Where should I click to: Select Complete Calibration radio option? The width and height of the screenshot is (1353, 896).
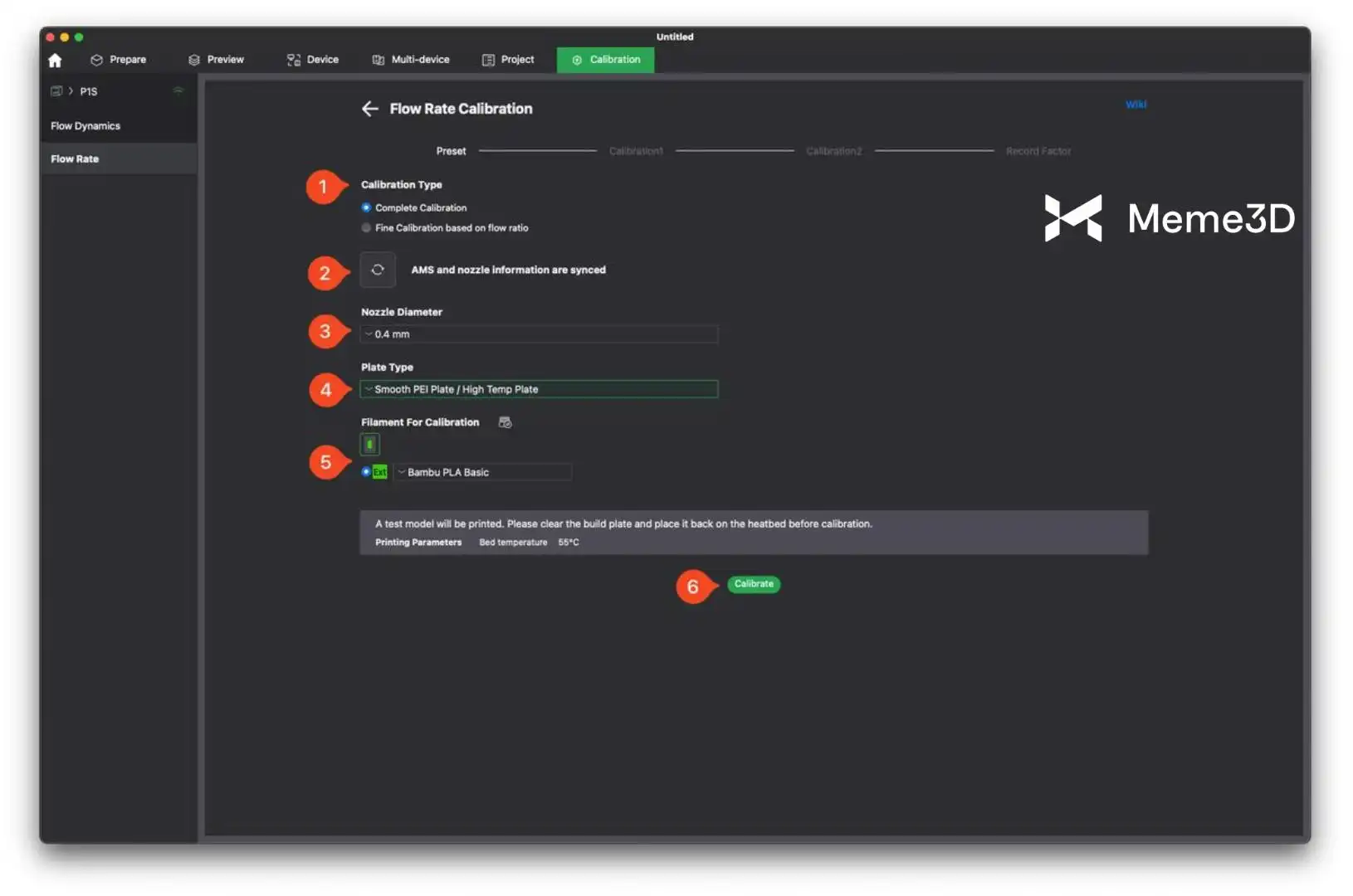(x=366, y=207)
